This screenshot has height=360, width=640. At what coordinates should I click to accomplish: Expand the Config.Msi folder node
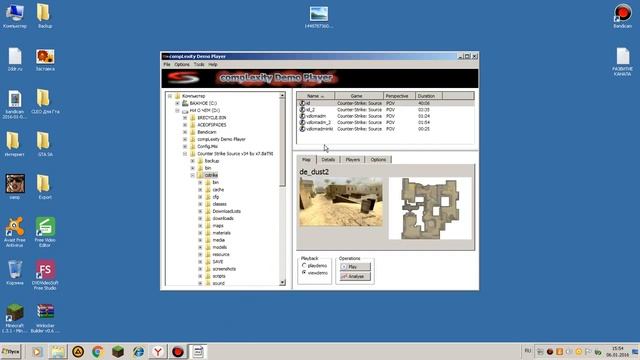pos(185,147)
